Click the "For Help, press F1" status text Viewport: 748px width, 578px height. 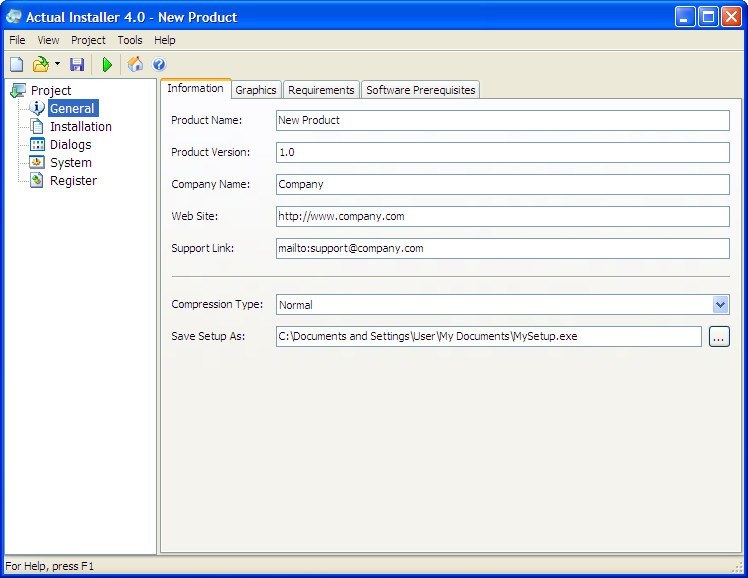click(50, 566)
